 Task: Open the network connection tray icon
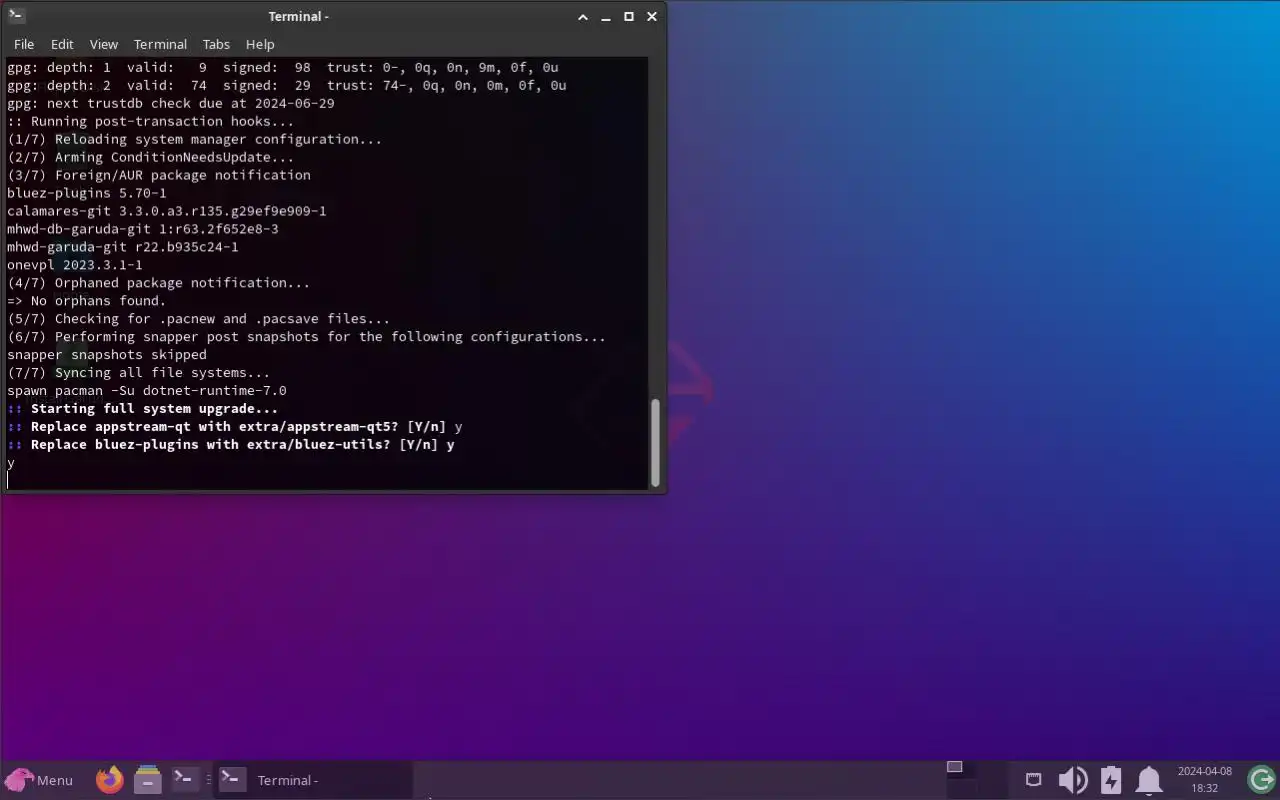click(1034, 780)
